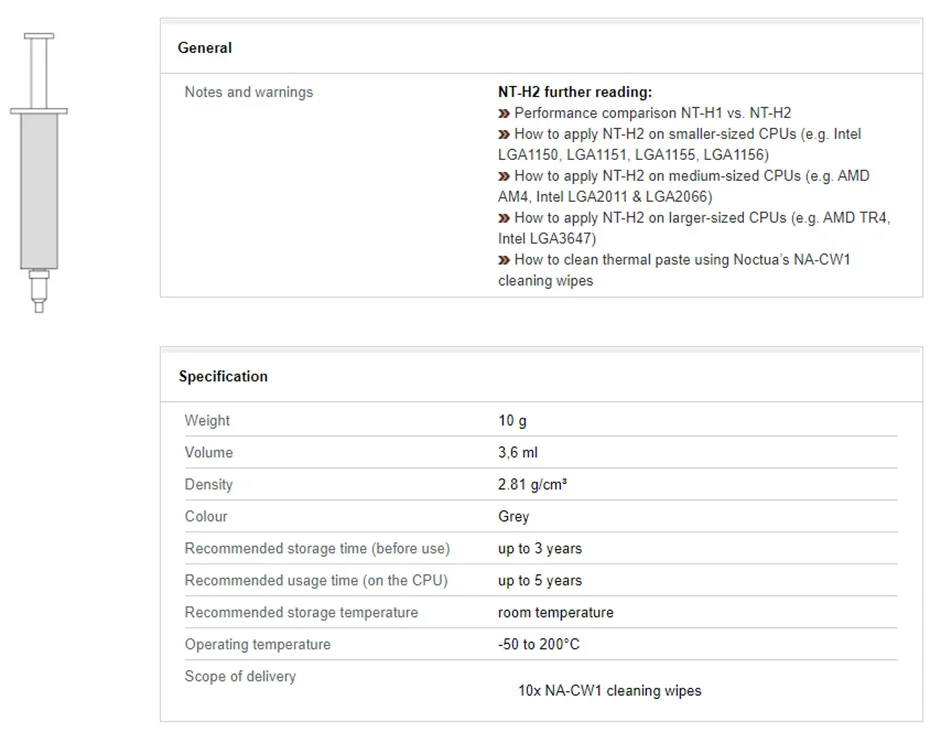The height and width of the screenshot is (732, 930).
Task: Click the Operating temperature label
Action: 257,645
